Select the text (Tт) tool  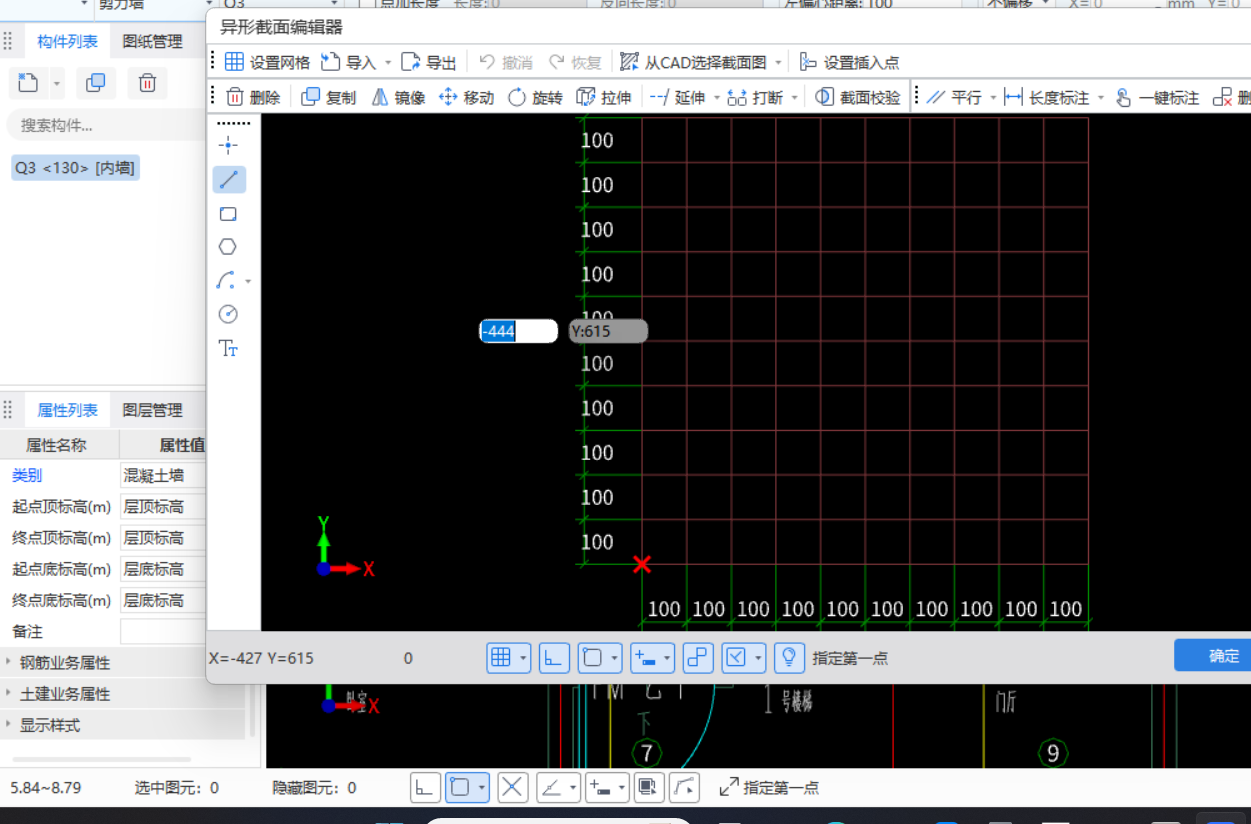point(229,348)
